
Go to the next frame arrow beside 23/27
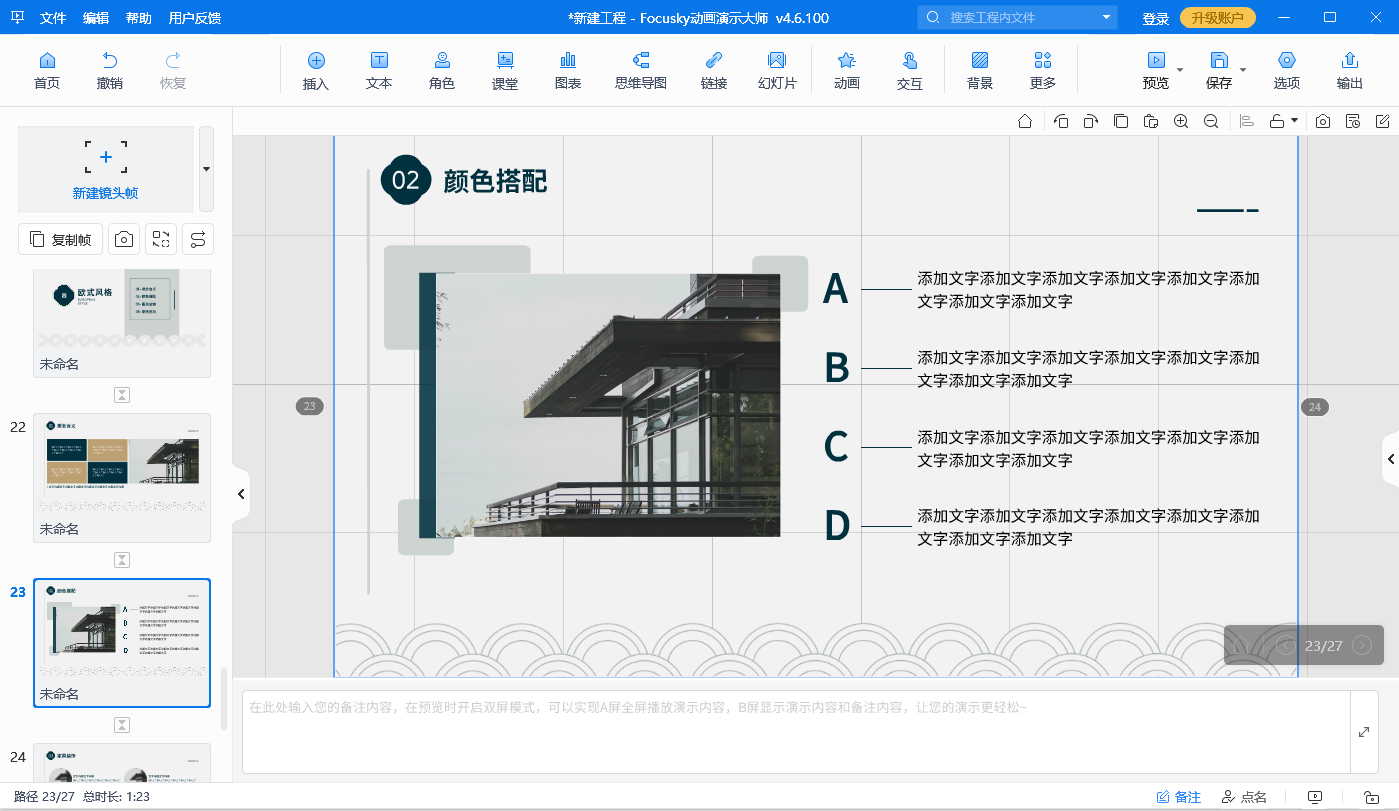(1362, 645)
